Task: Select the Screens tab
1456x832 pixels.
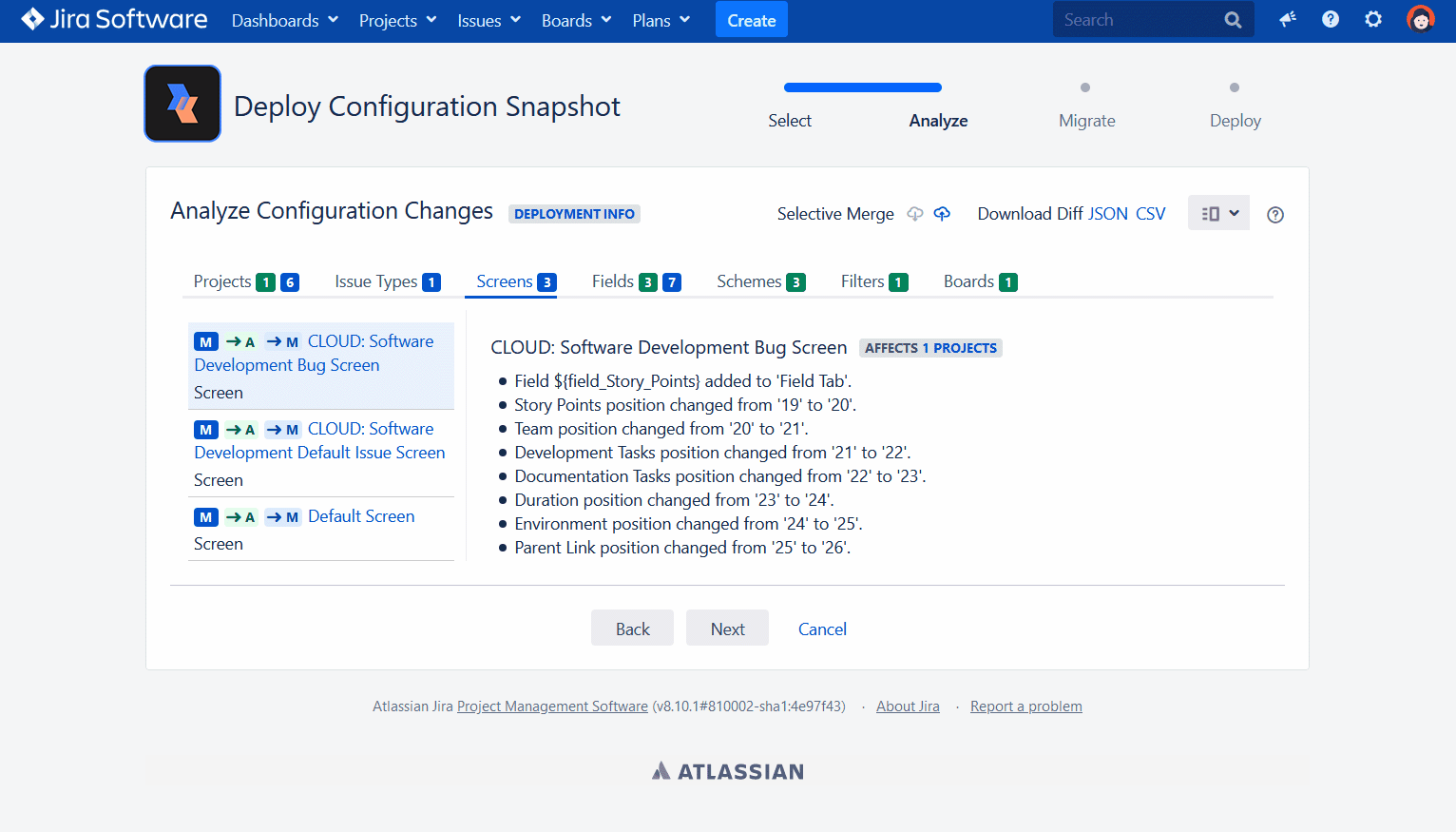Action: click(516, 281)
